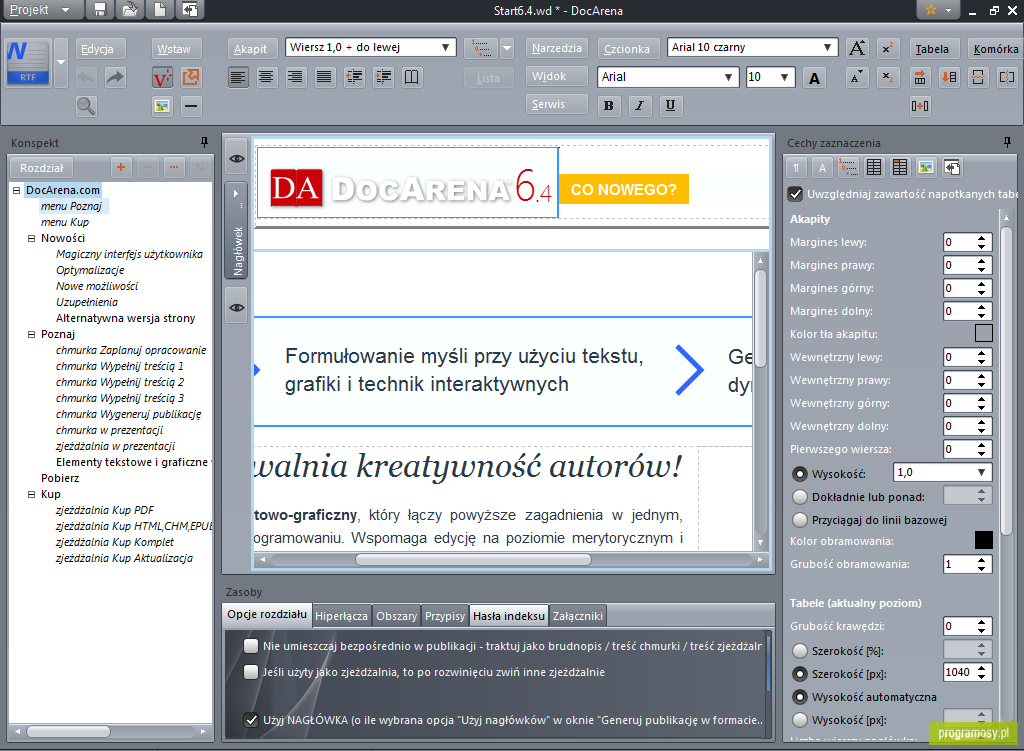The width and height of the screenshot is (1024, 751).
Task: Open search with the magnifier icon
Action: coord(86,106)
